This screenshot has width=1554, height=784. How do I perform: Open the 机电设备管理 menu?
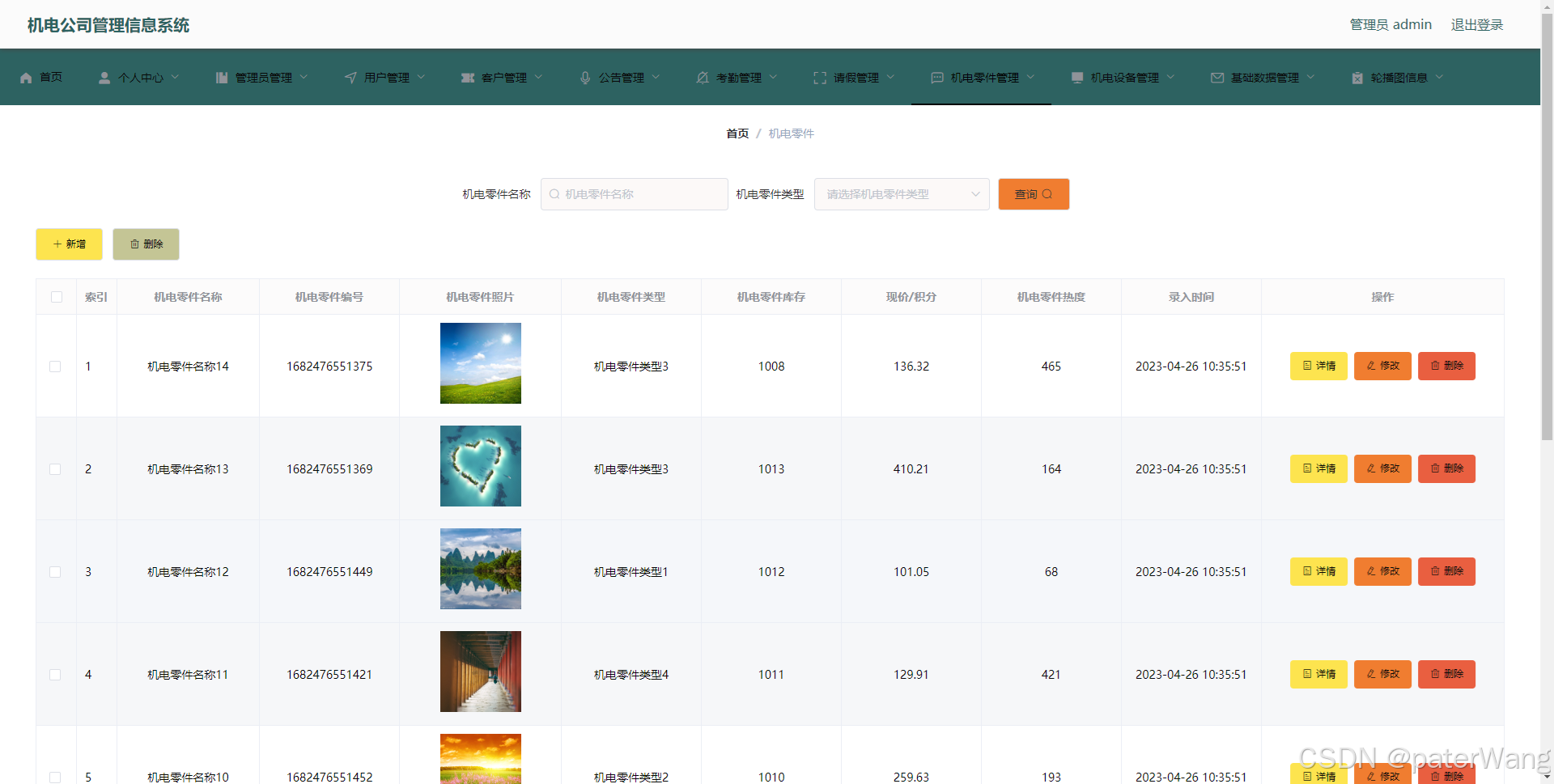pyautogui.click(x=1122, y=78)
